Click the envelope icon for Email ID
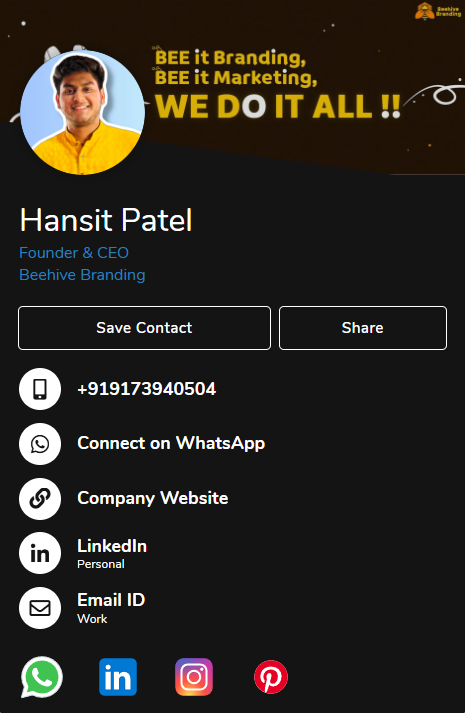The image size is (465, 713). 40,608
